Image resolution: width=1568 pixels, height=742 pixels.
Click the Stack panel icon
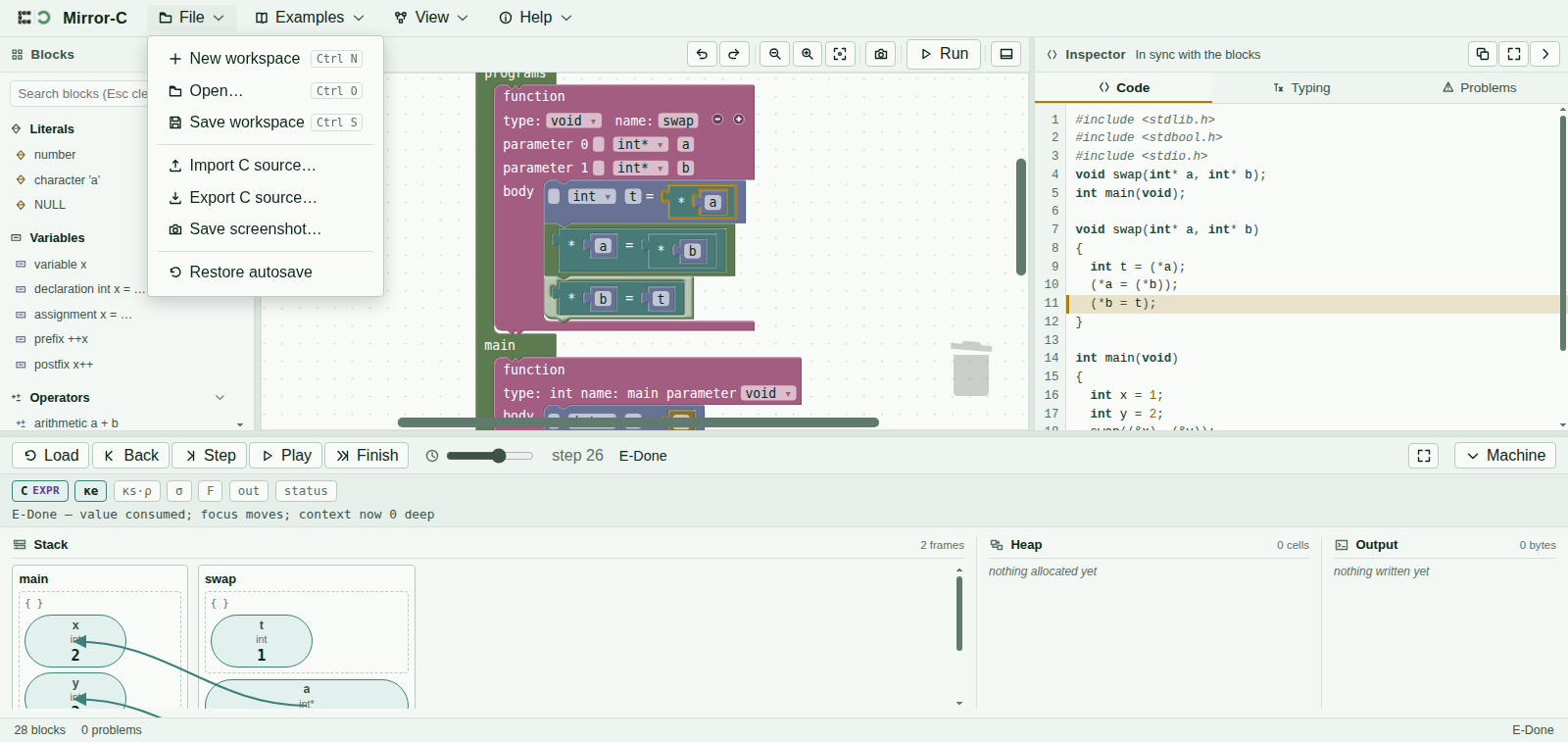pyautogui.click(x=20, y=545)
